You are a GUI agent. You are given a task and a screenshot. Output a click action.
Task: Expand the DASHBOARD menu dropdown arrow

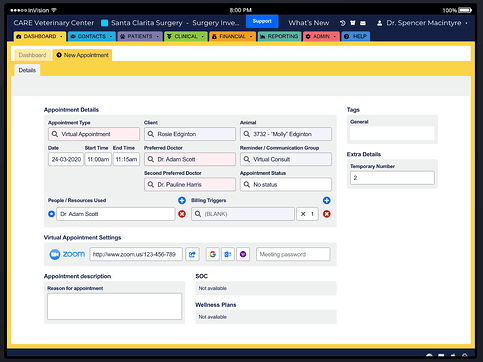click(61, 36)
